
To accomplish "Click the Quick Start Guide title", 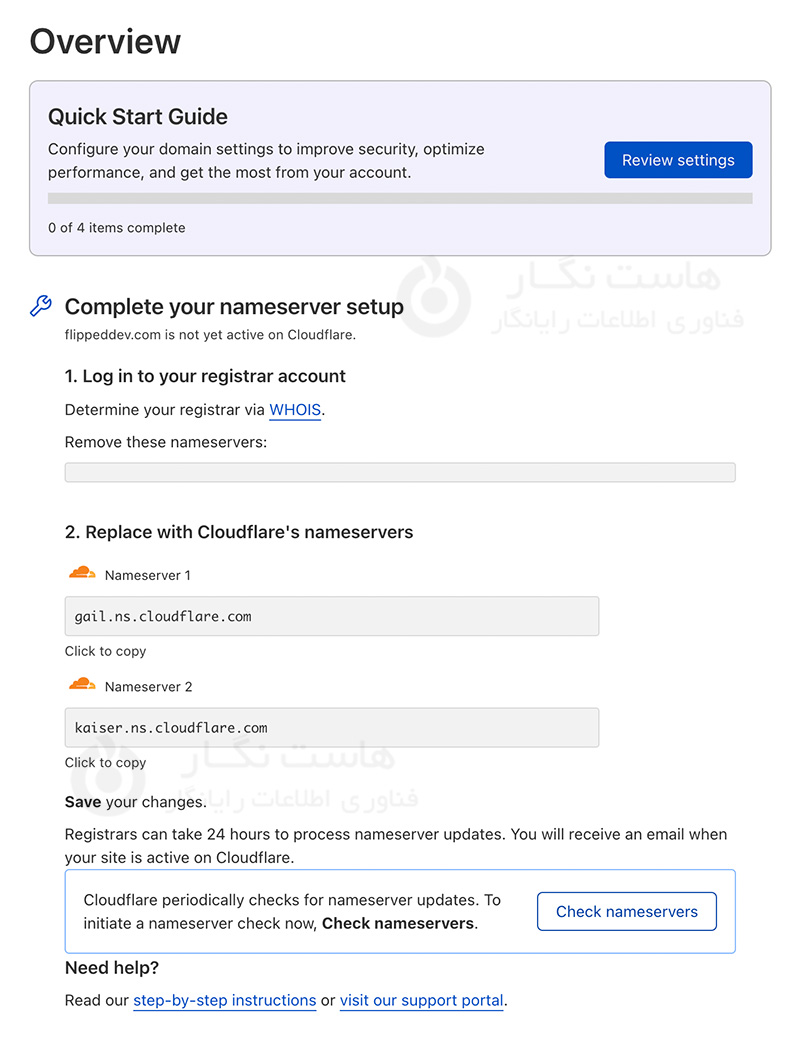I will click(138, 116).
